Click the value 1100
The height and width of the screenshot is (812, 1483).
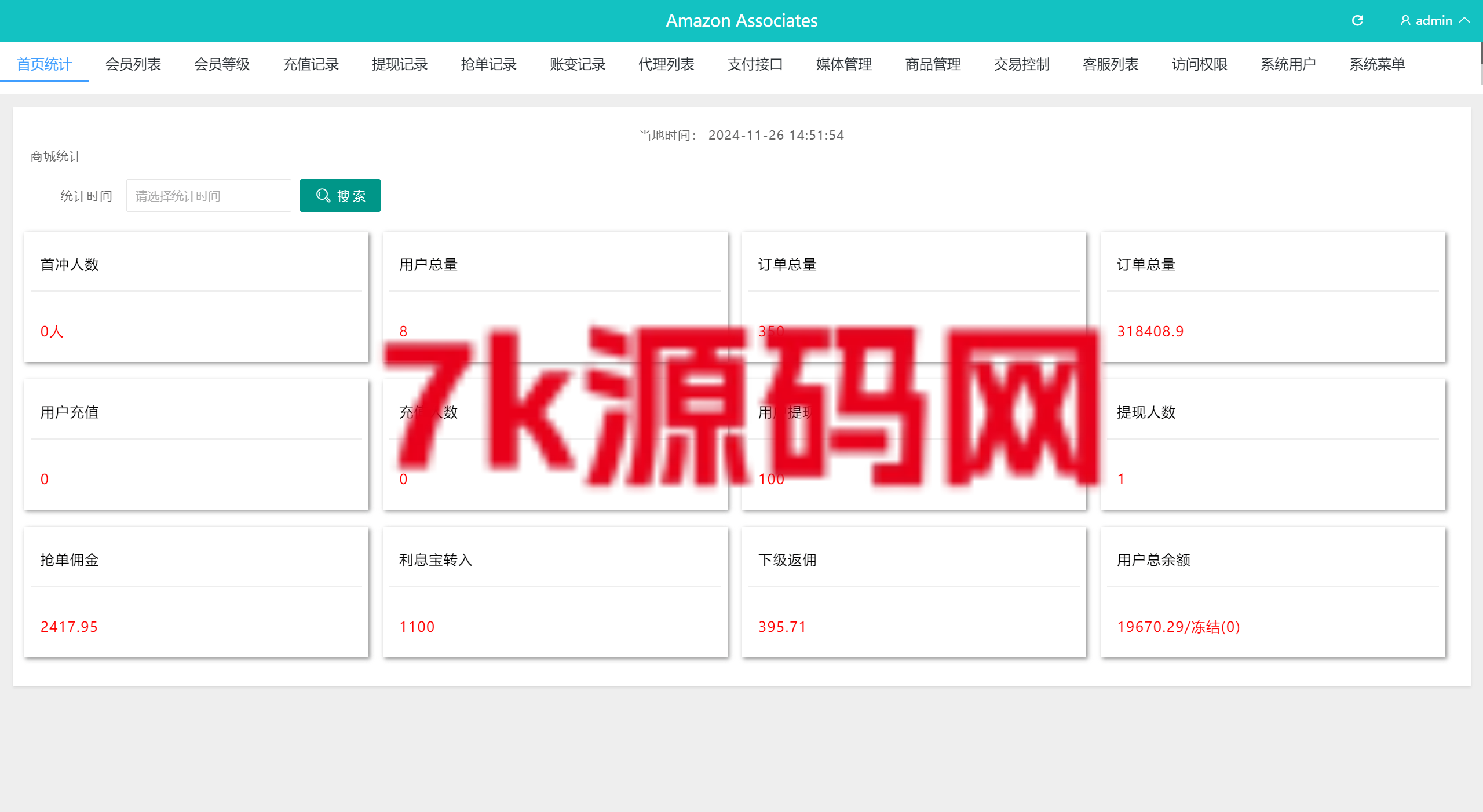pos(417,627)
